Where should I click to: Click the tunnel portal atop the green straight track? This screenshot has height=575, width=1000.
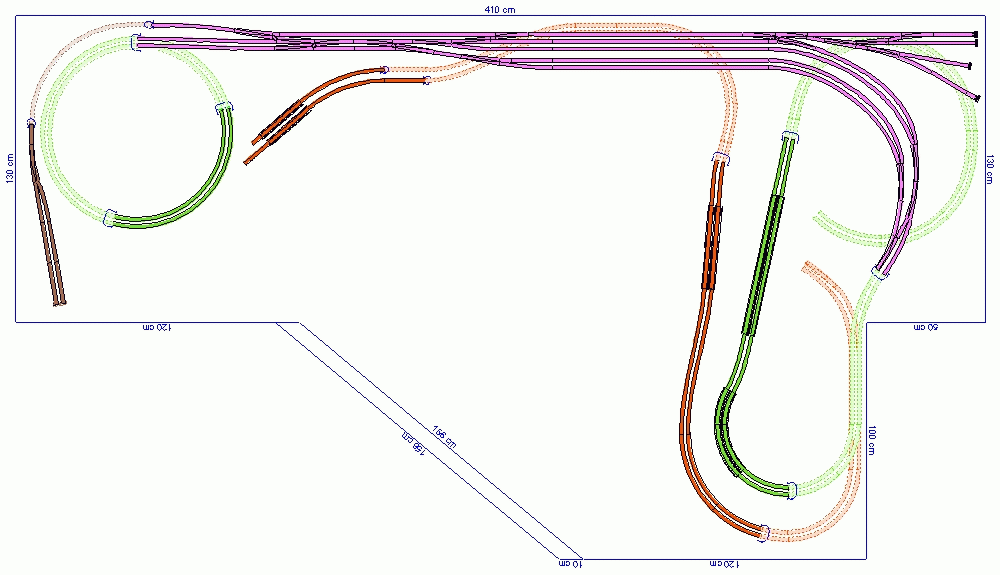790,136
